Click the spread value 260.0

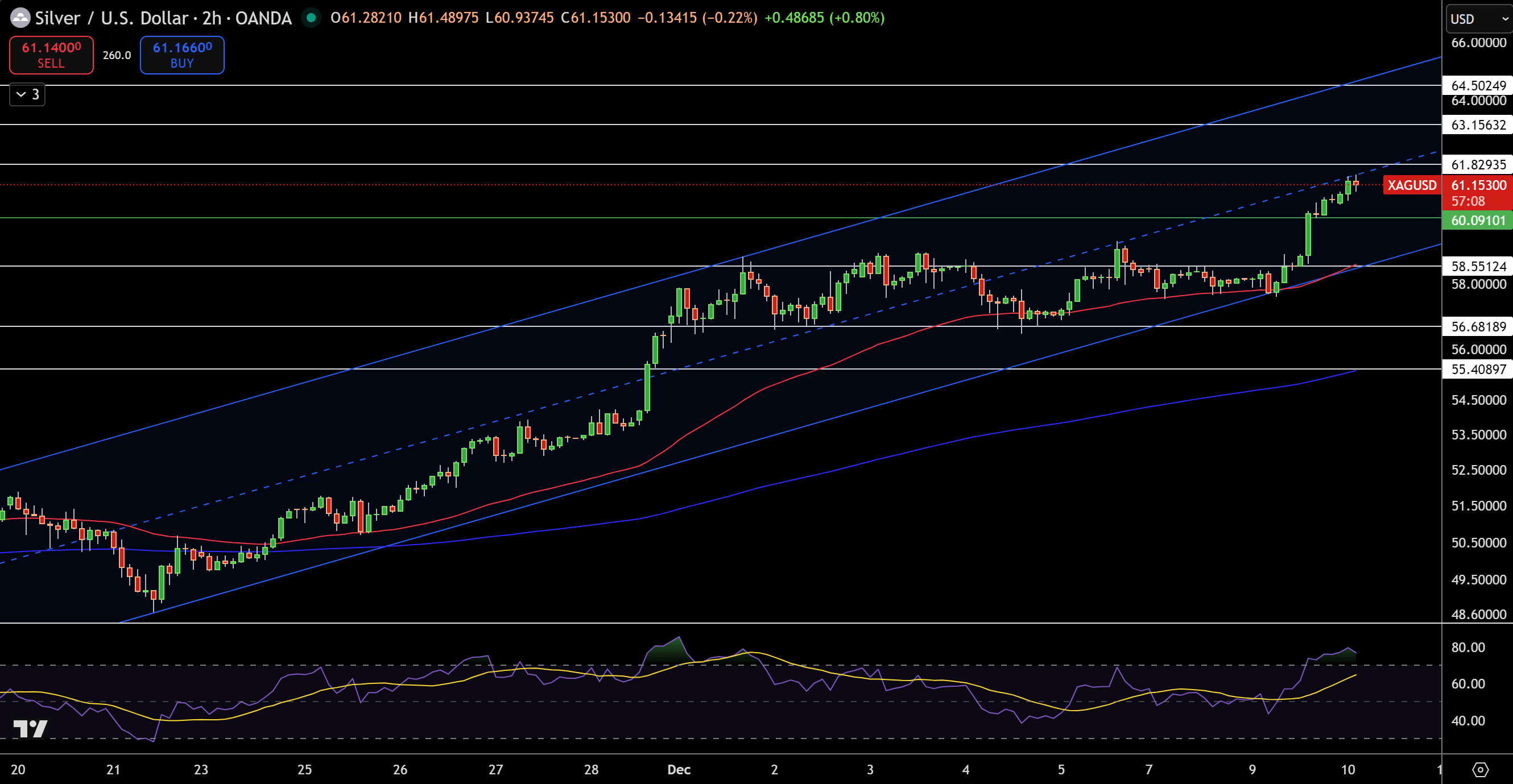click(116, 55)
